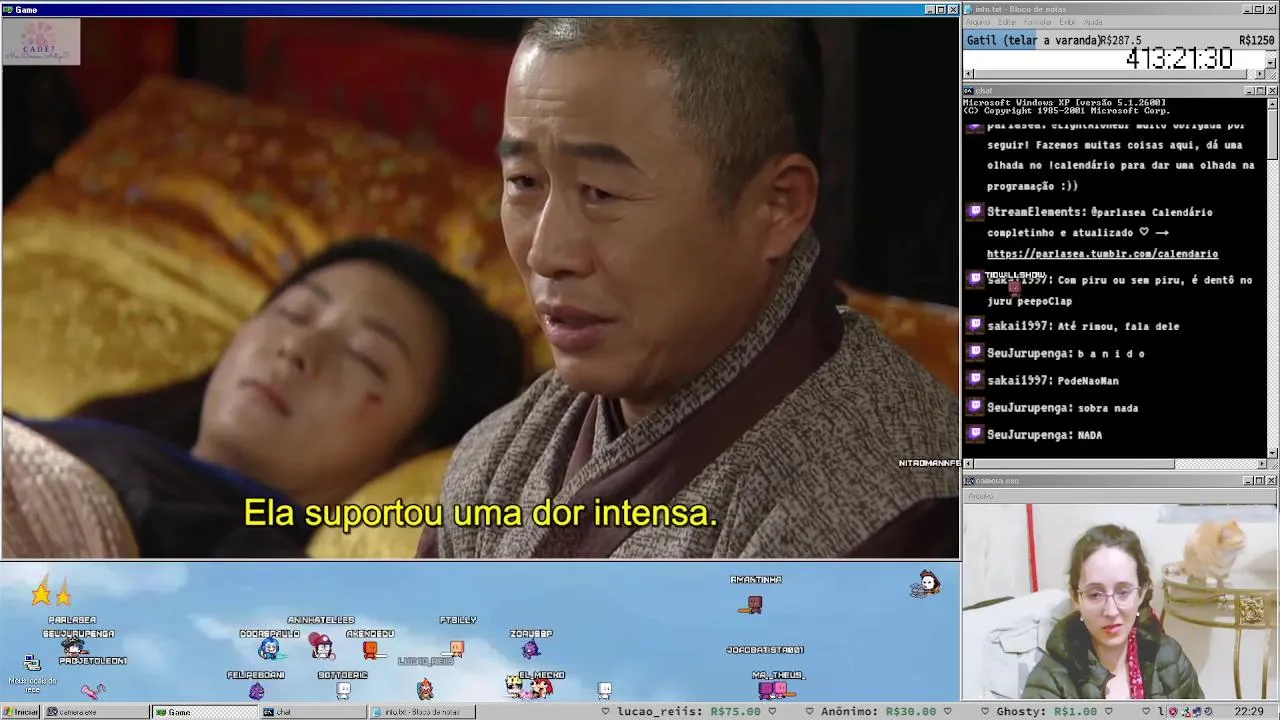The image size is (1280, 720).
Task: Click chat message 'sobra nada'
Action: [1108, 408]
